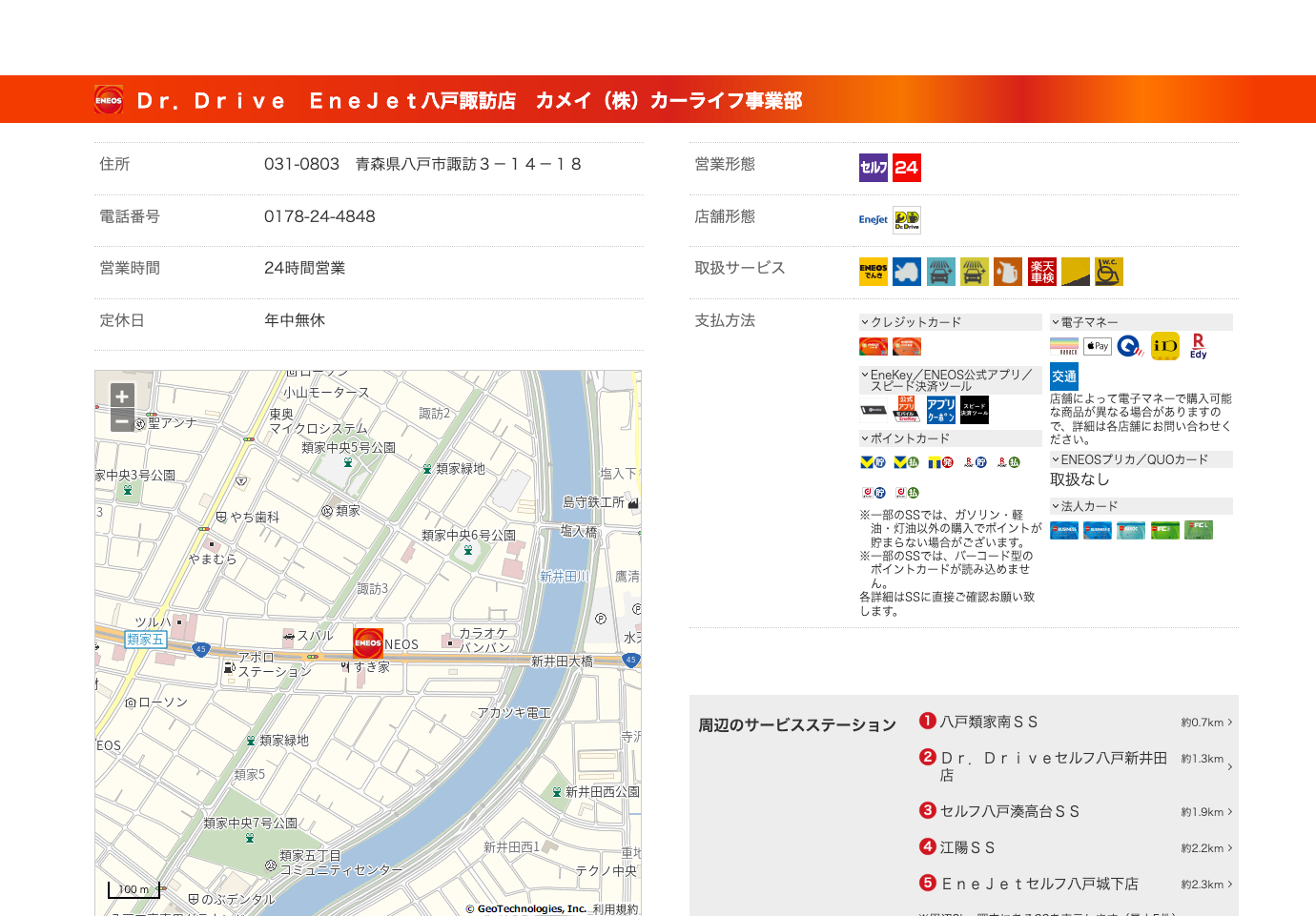Open the 利用規約 link on the map
The height and width of the screenshot is (916, 1316).
tap(615, 909)
